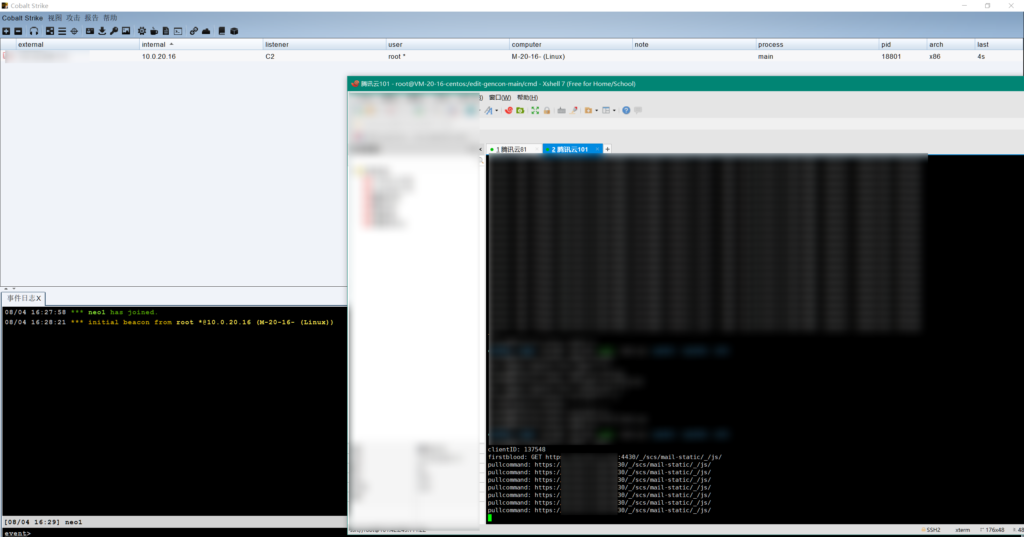Click the SSH2 status bar entry
The width and height of the screenshot is (1024, 537).
(933, 530)
